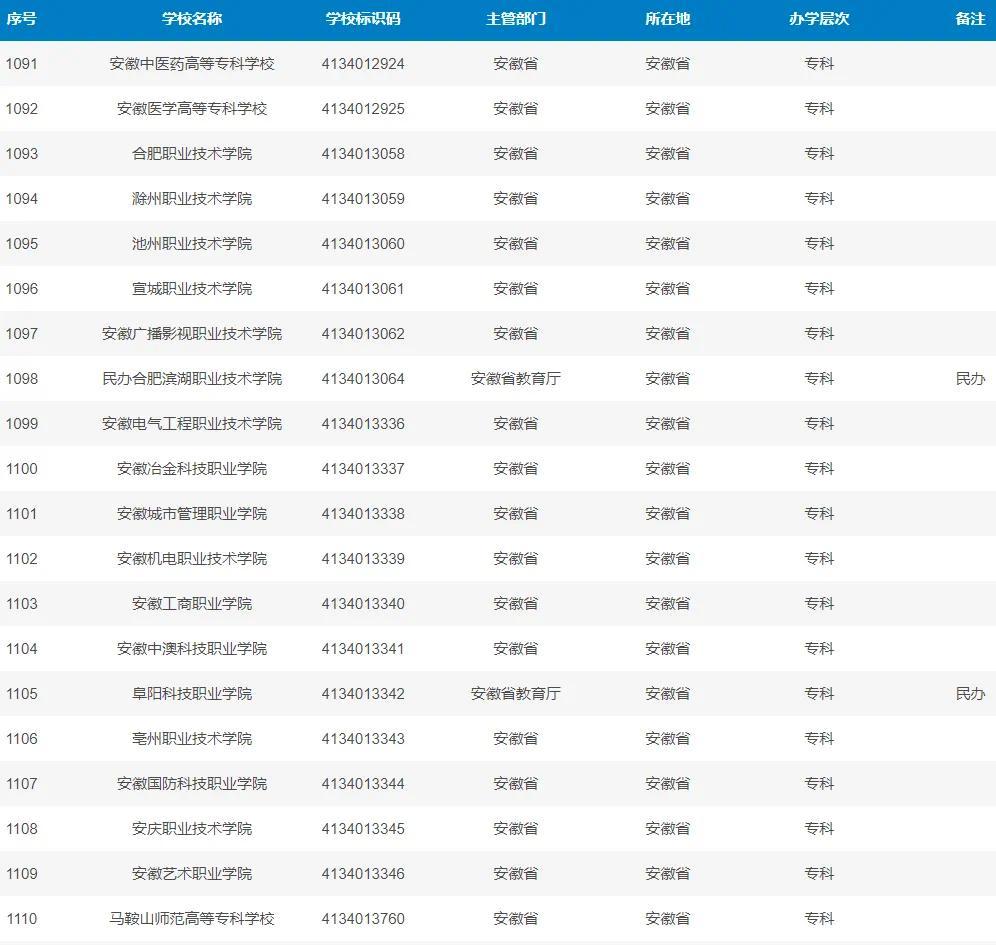Click identifier code 4134013345

(363, 829)
